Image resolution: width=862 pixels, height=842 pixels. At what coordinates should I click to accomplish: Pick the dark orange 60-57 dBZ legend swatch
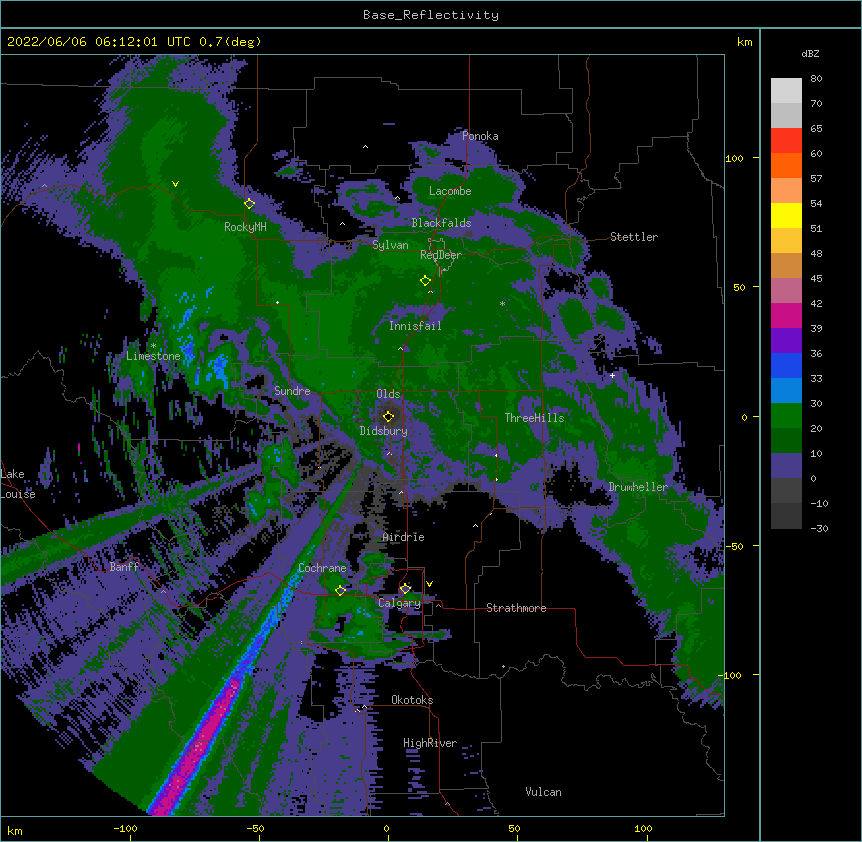[x=786, y=165]
